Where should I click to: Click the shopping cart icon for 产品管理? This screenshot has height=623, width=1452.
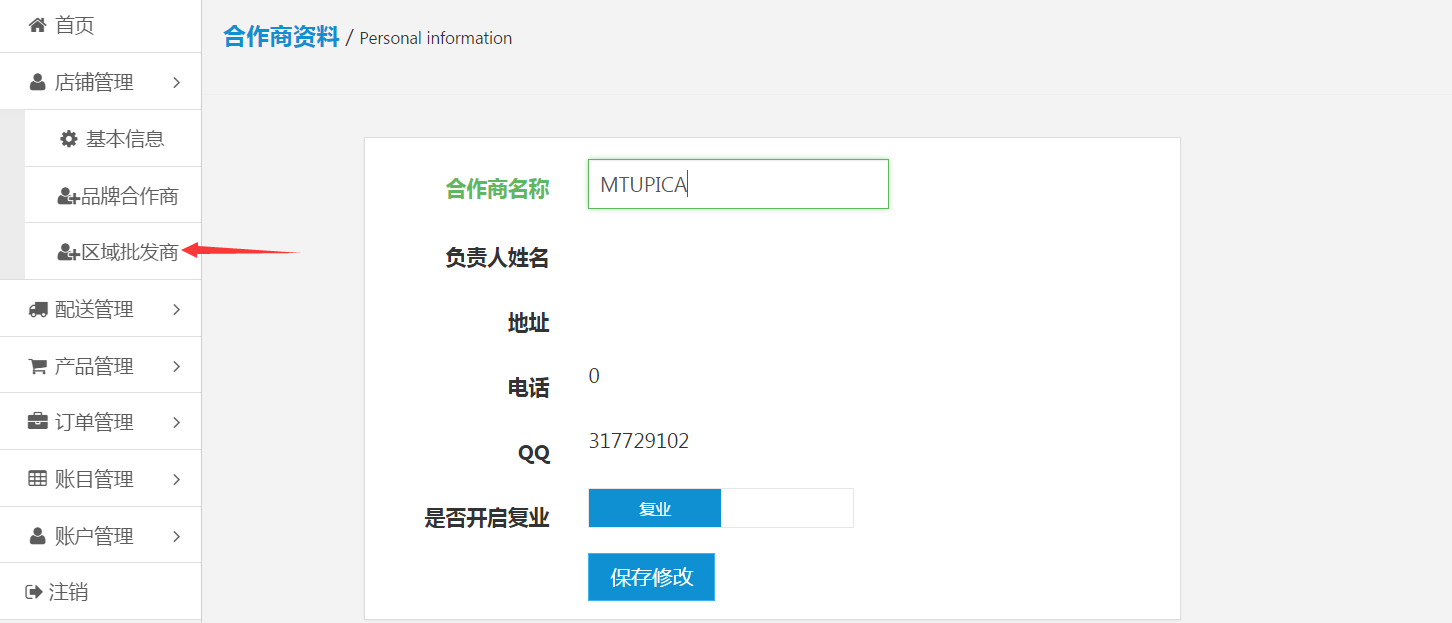pyautogui.click(x=38, y=367)
